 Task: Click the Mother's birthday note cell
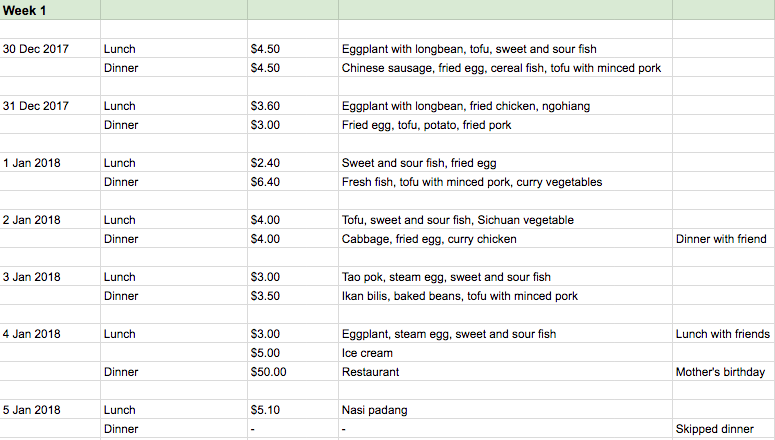coord(721,372)
